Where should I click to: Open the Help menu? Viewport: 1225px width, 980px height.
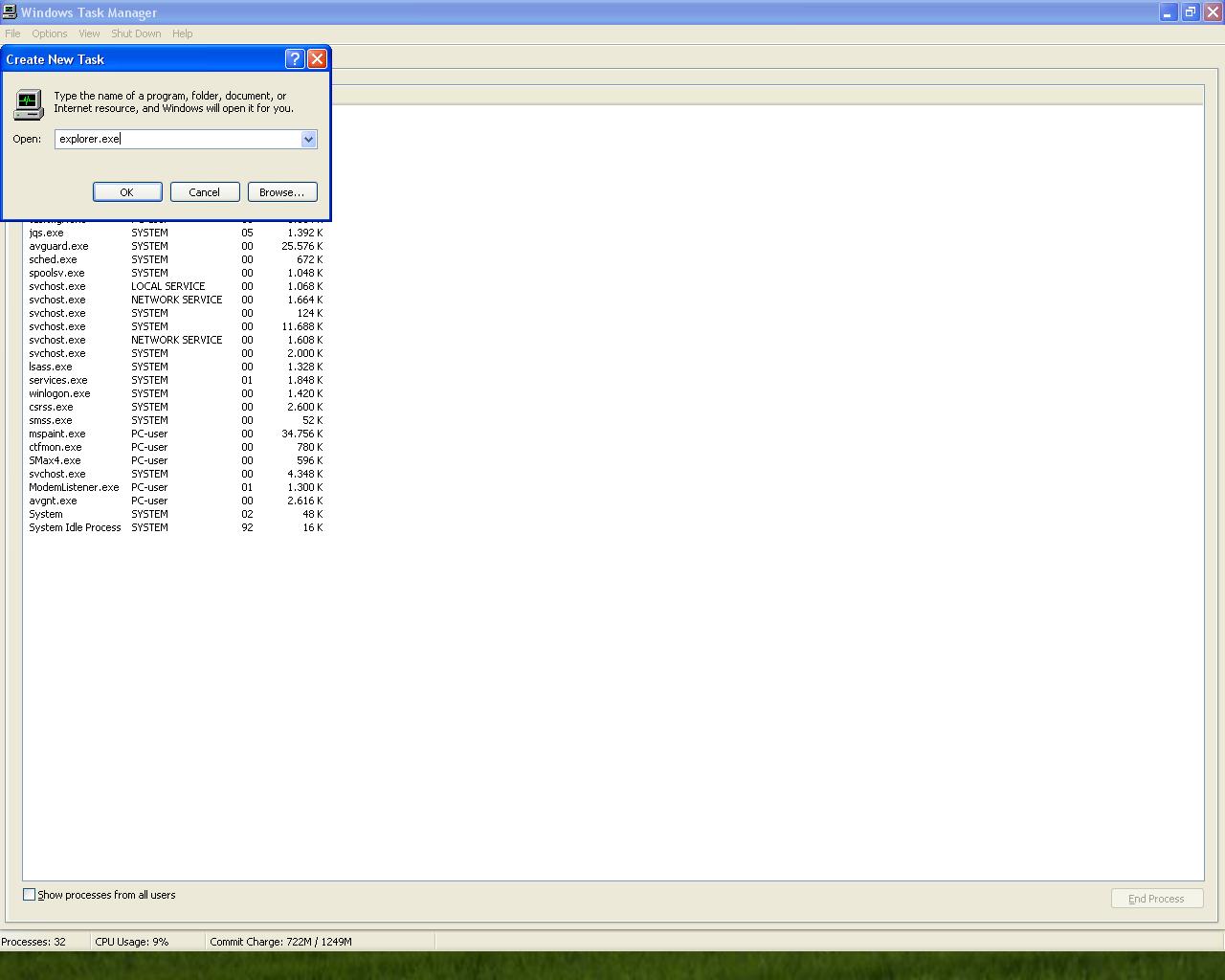point(182,33)
